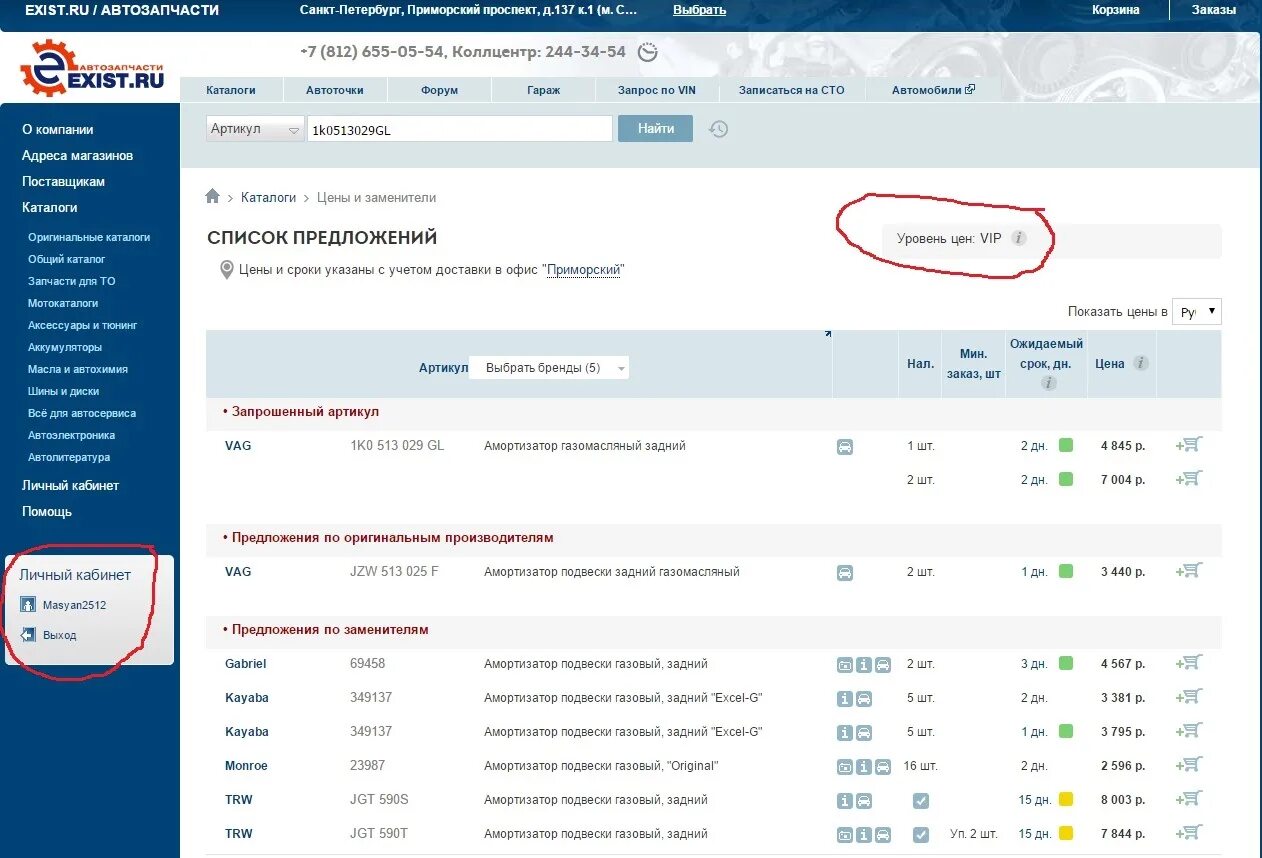Click Каталоги in the breadcrumb
1262x858 pixels.
[268, 198]
